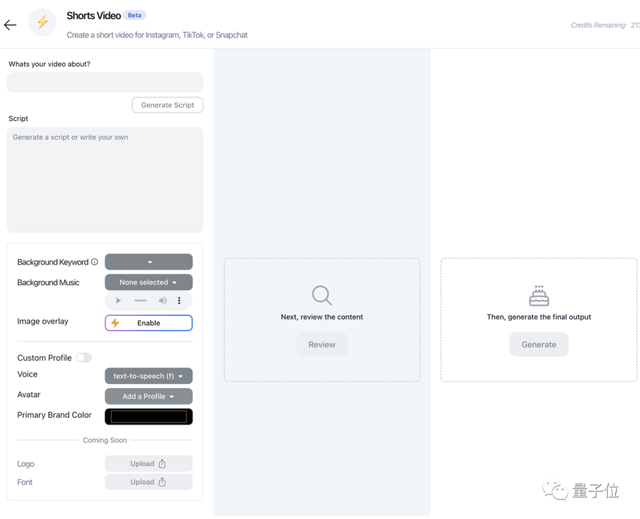
Task: Mute the music preview volume icon
Action: pos(162,300)
